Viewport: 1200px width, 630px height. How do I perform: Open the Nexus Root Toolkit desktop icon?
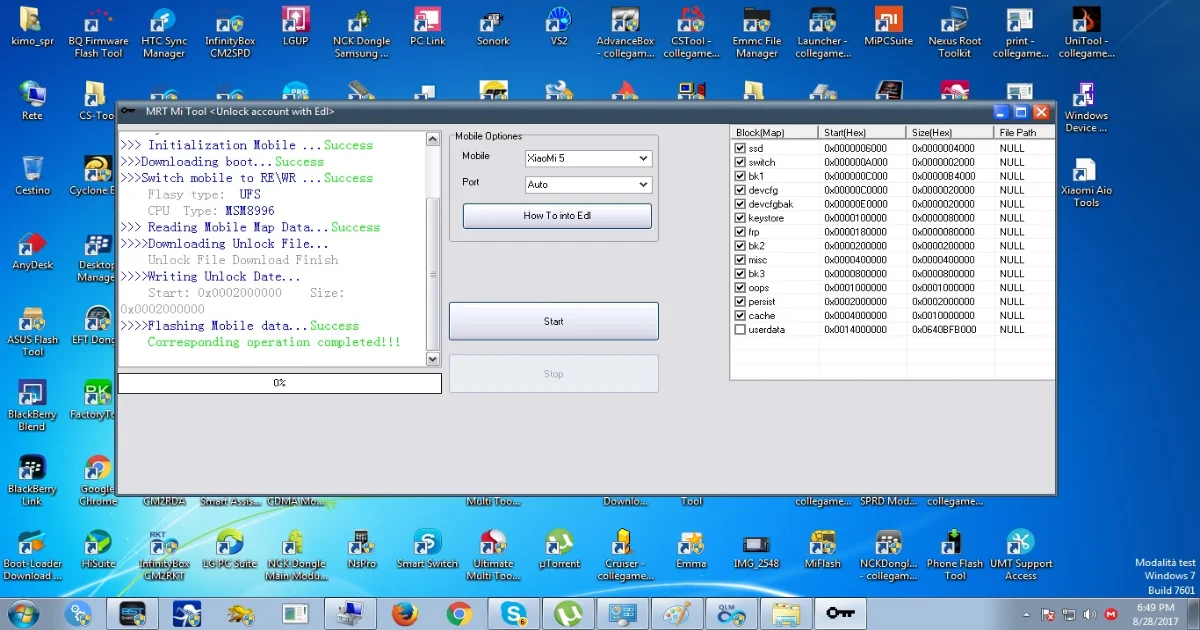click(x=955, y=32)
